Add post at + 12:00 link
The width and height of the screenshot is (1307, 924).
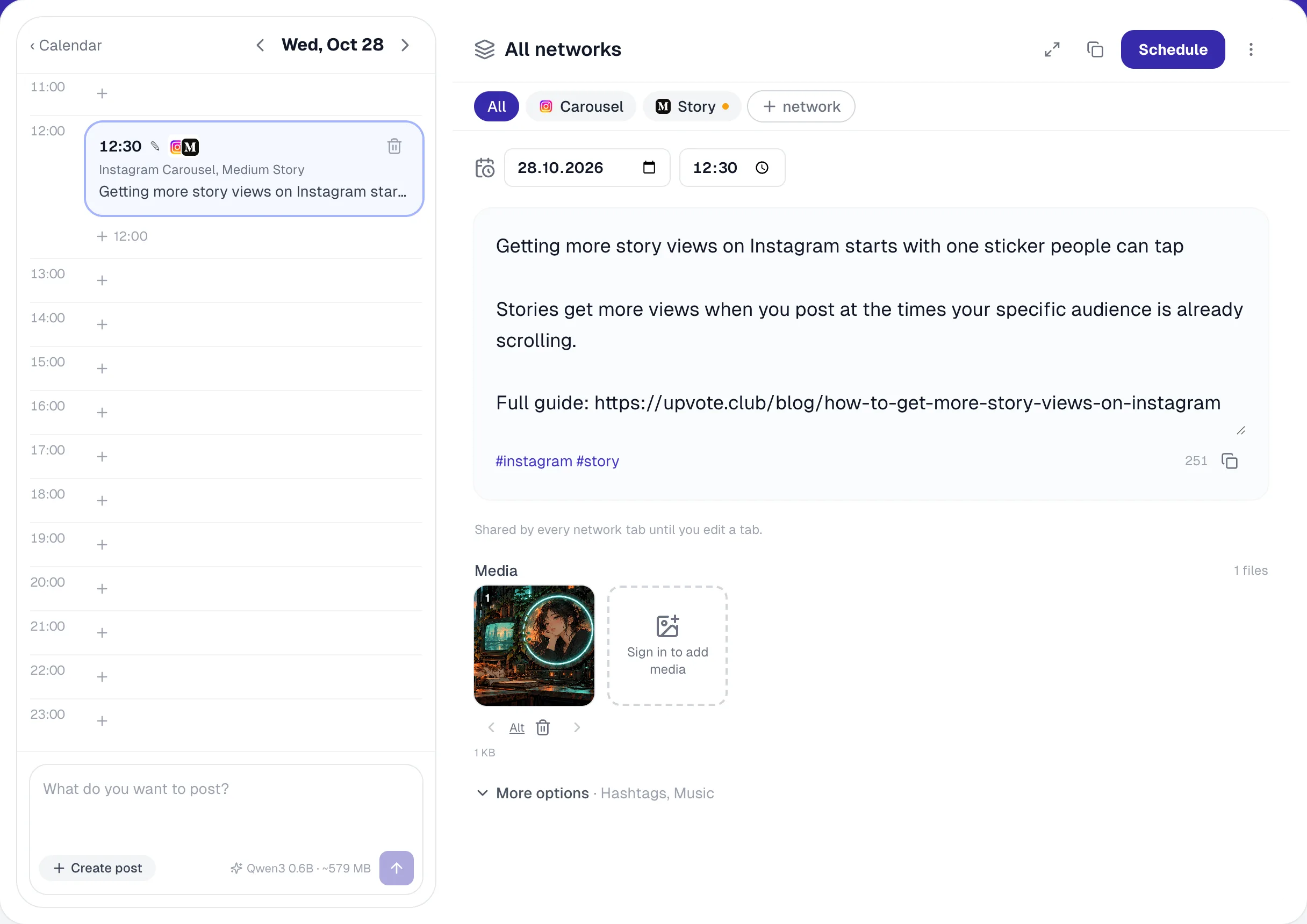click(123, 236)
